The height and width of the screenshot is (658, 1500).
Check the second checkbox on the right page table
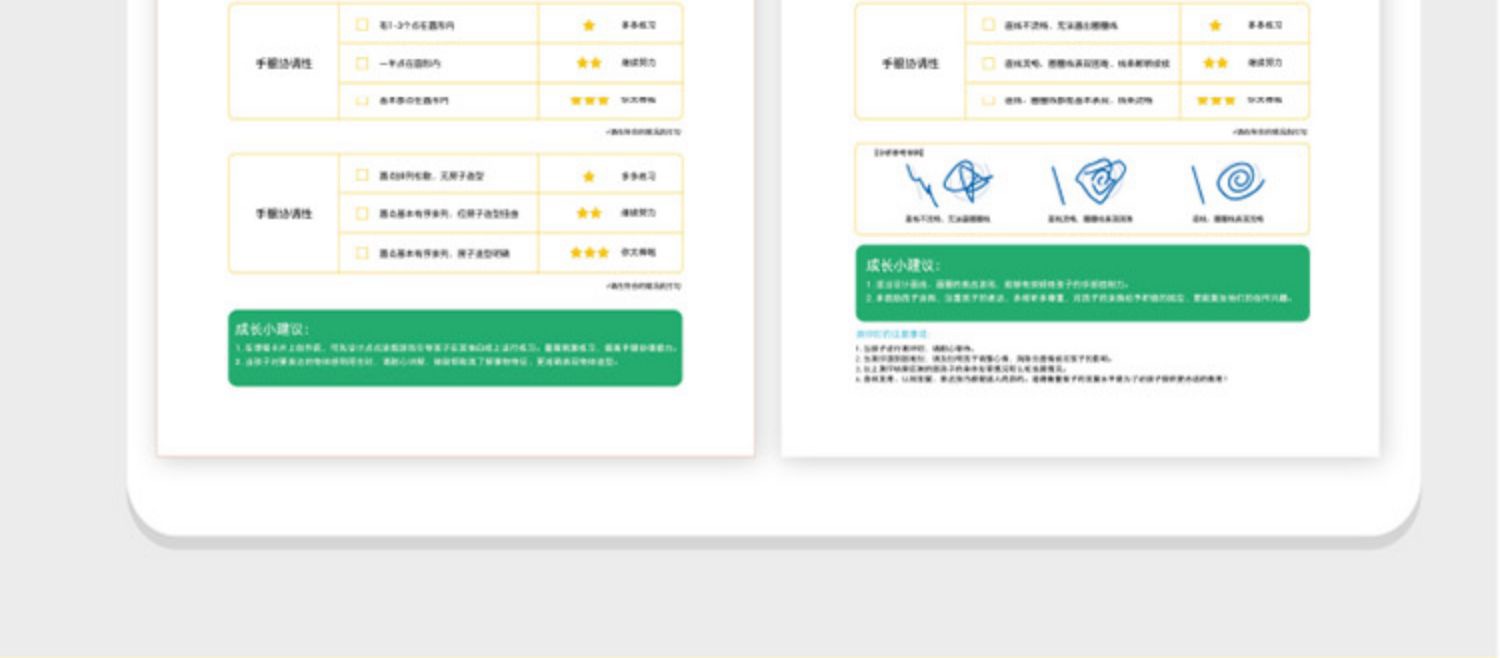point(988,63)
